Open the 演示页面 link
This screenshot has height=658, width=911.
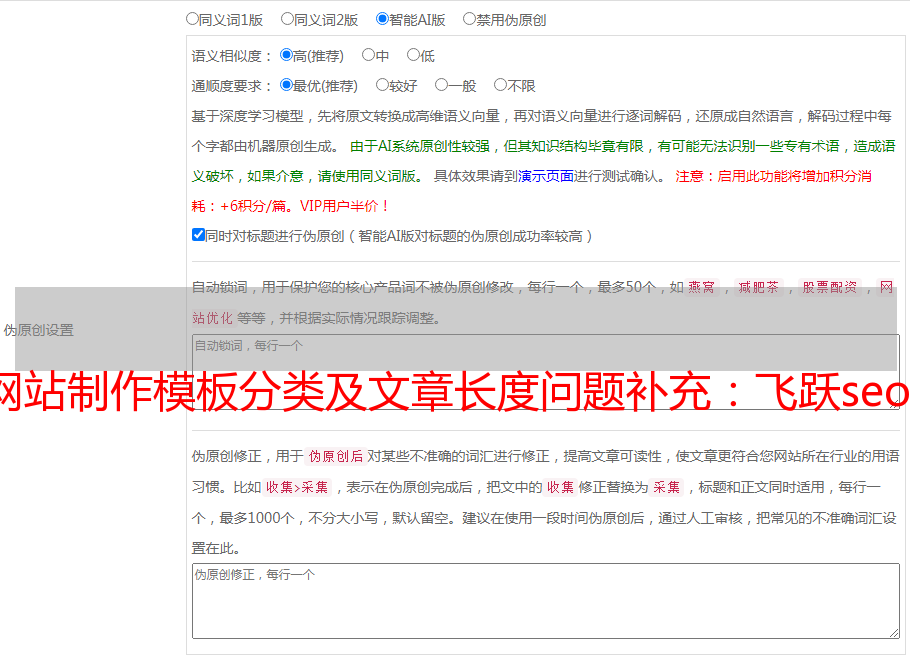tap(546, 176)
